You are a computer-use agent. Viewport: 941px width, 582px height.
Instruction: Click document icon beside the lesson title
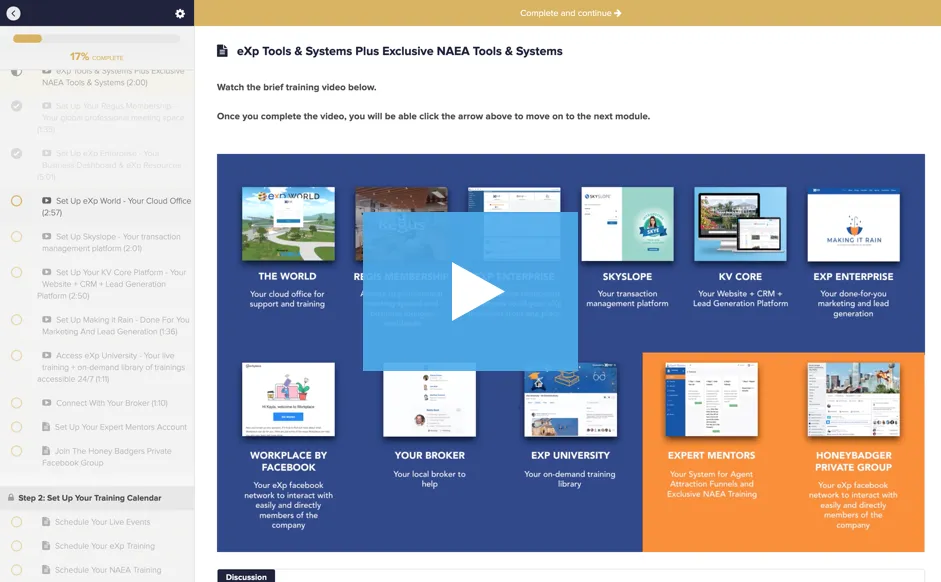point(222,51)
